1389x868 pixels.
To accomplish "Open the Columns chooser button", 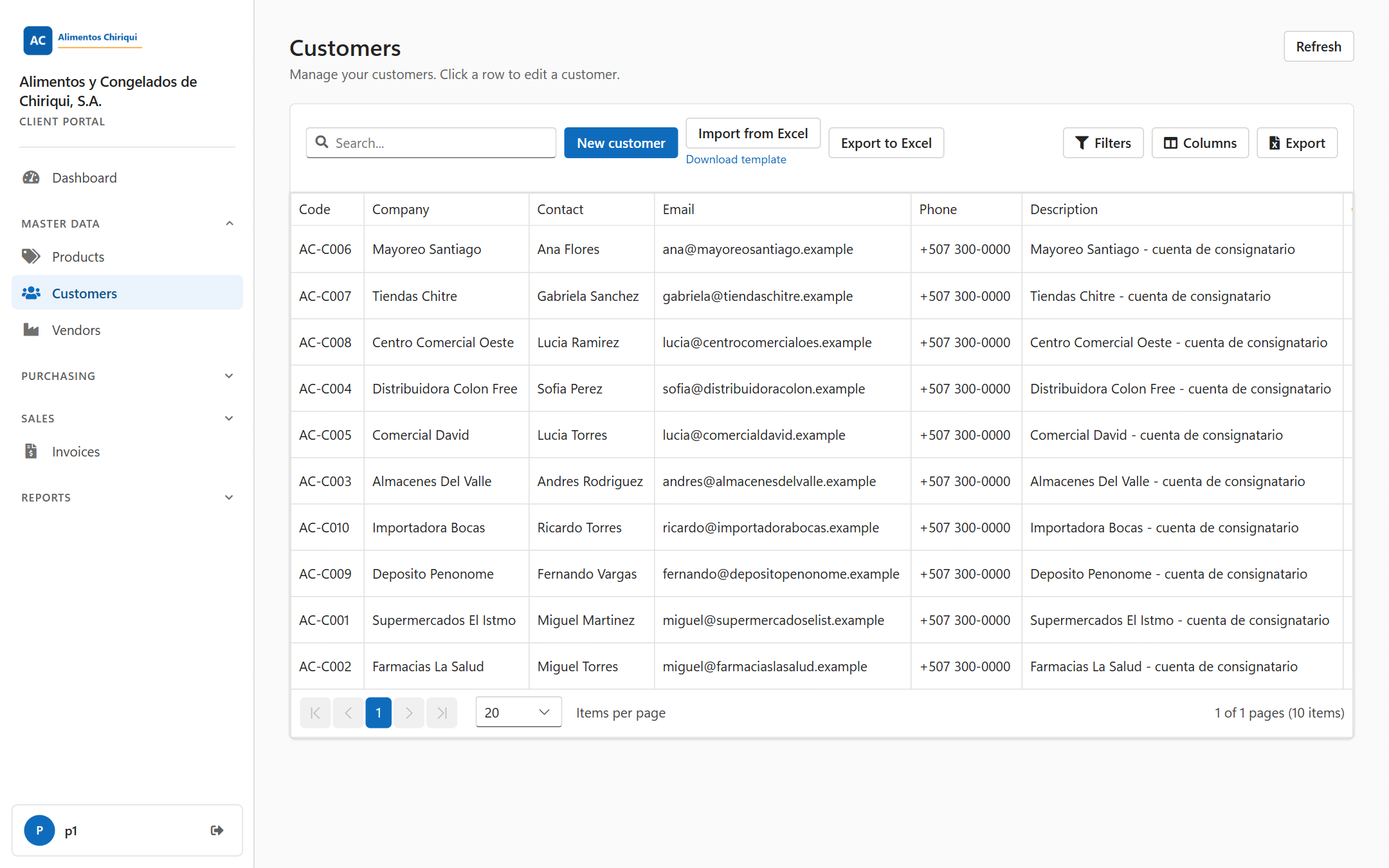I will click(1200, 143).
